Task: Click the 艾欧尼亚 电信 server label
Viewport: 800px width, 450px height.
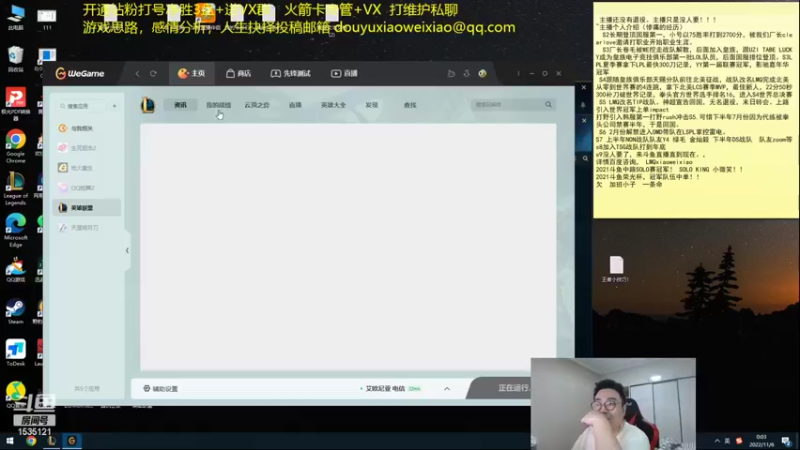Action: [x=385, y=389]
